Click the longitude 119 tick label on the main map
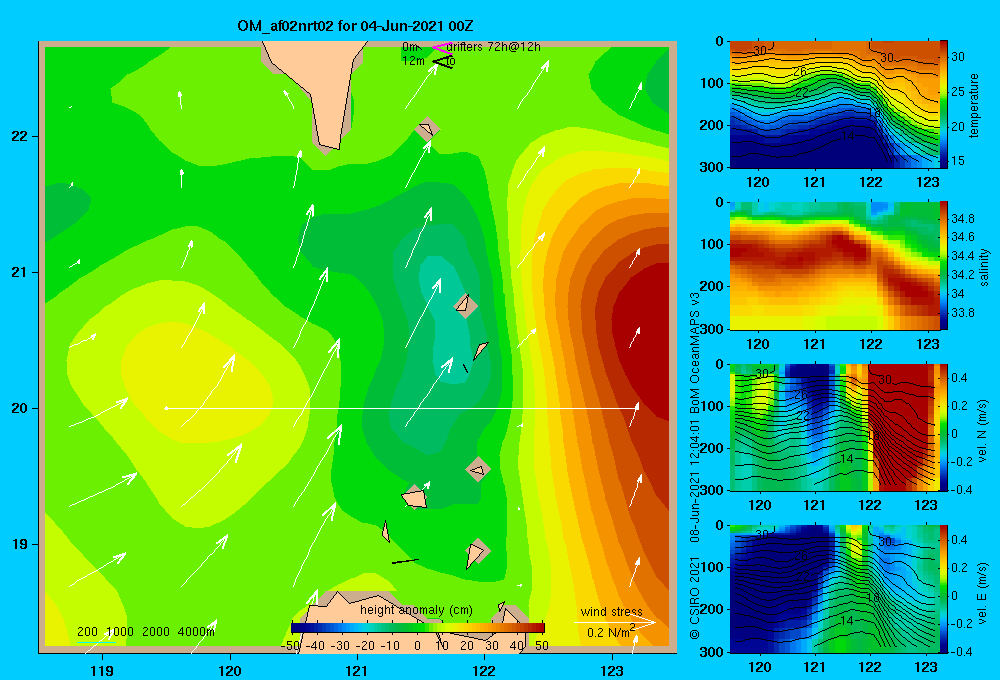Viewport: 1000px width, 680px height. pyautogui.click(x=102, y=670)
